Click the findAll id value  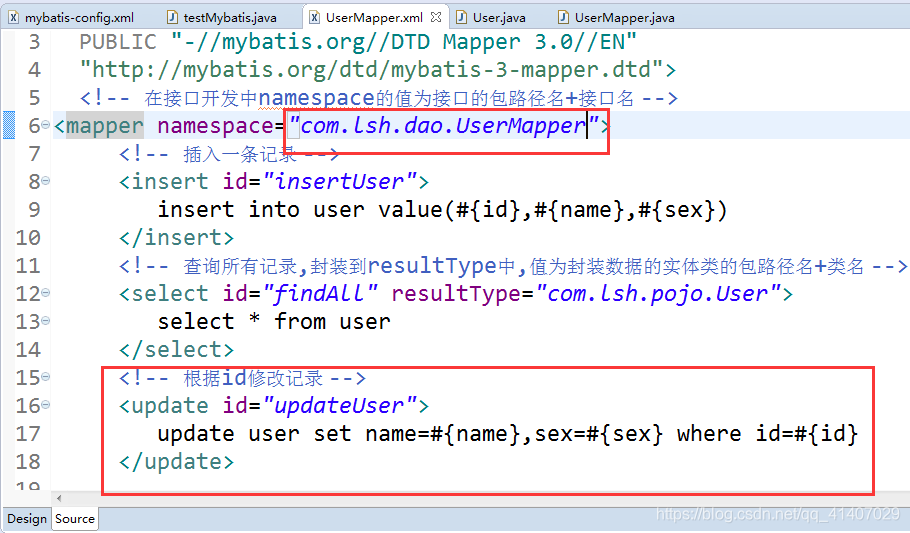point(320,293)
